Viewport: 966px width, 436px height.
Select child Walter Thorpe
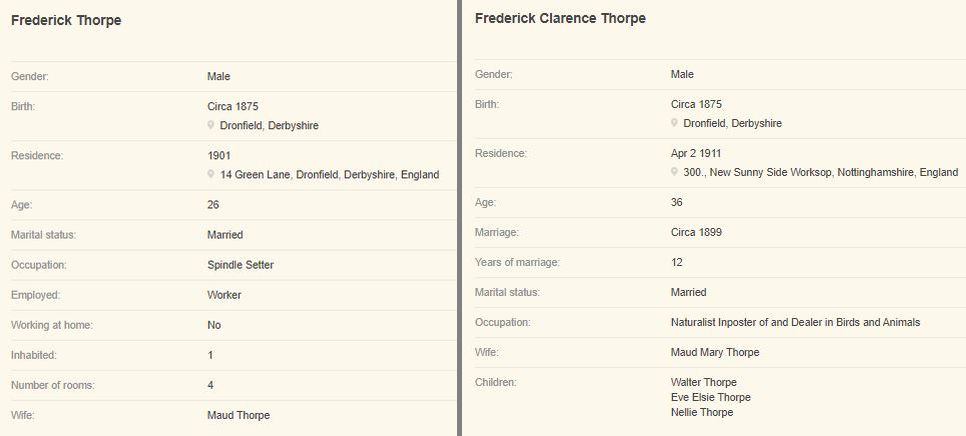click(x=704, y=382)
